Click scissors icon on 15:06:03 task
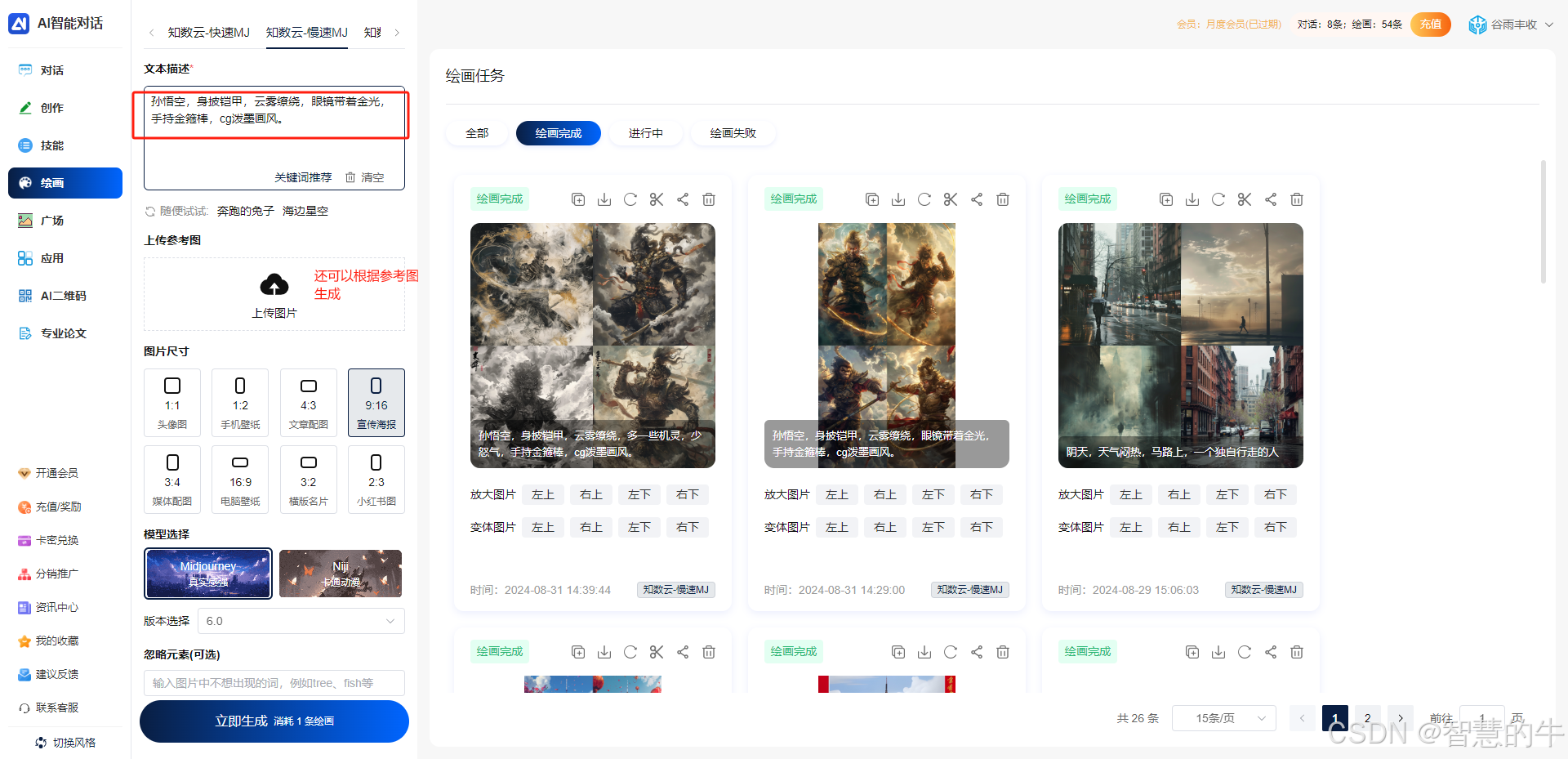Image resolution: width=1568 pixels, height=759 pixels. 1245,199
